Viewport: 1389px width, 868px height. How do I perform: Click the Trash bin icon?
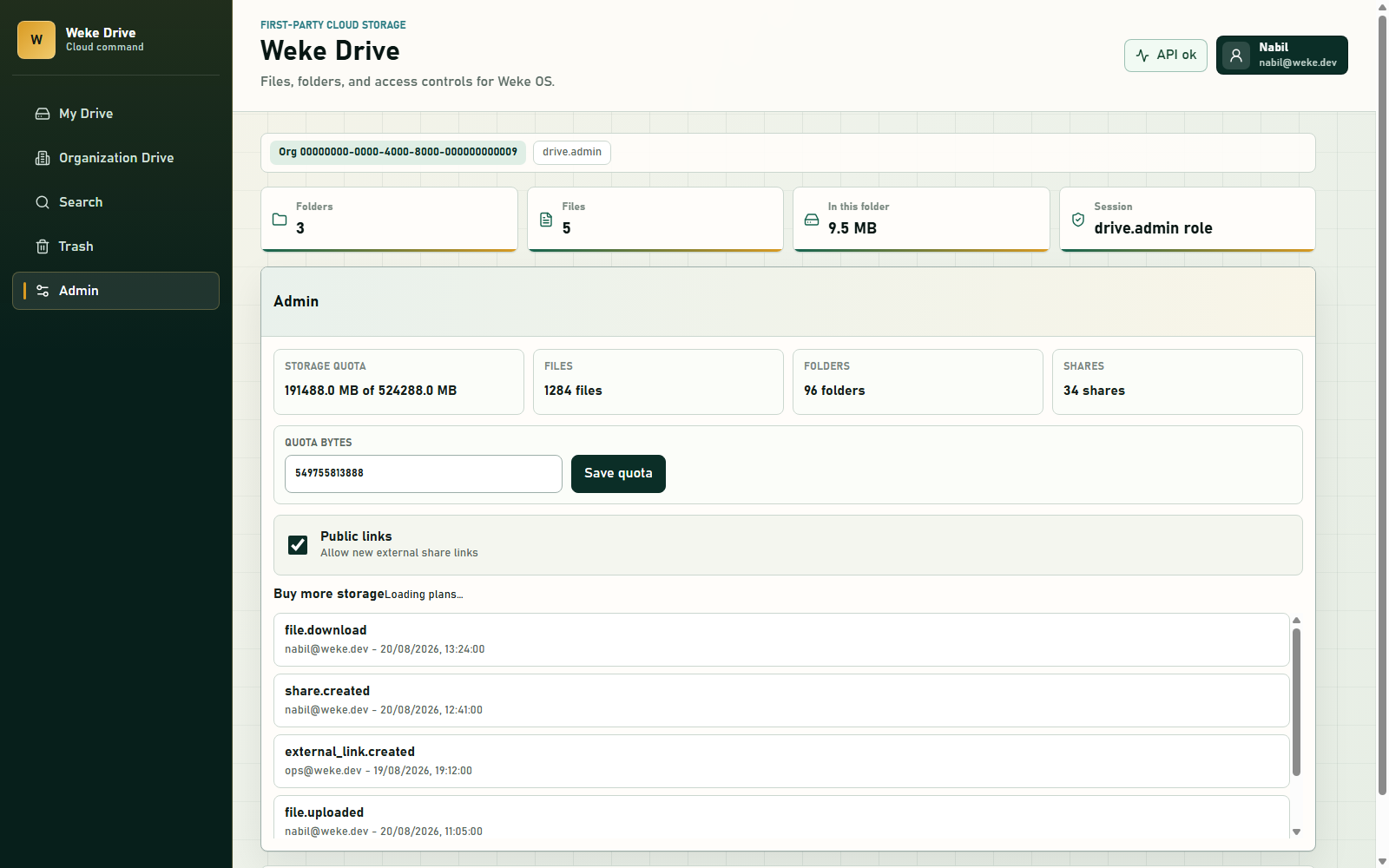(43, 247)
